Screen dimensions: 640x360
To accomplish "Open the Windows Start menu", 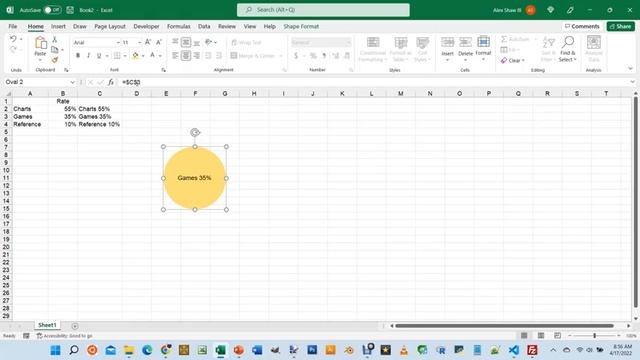I will tap(56, 350).
